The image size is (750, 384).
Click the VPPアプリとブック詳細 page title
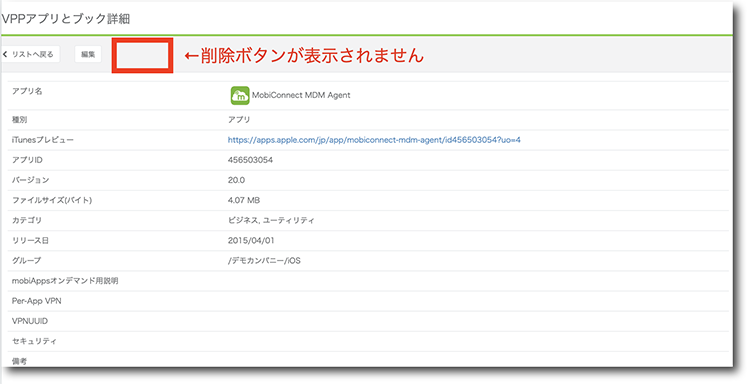coord(66,19)
